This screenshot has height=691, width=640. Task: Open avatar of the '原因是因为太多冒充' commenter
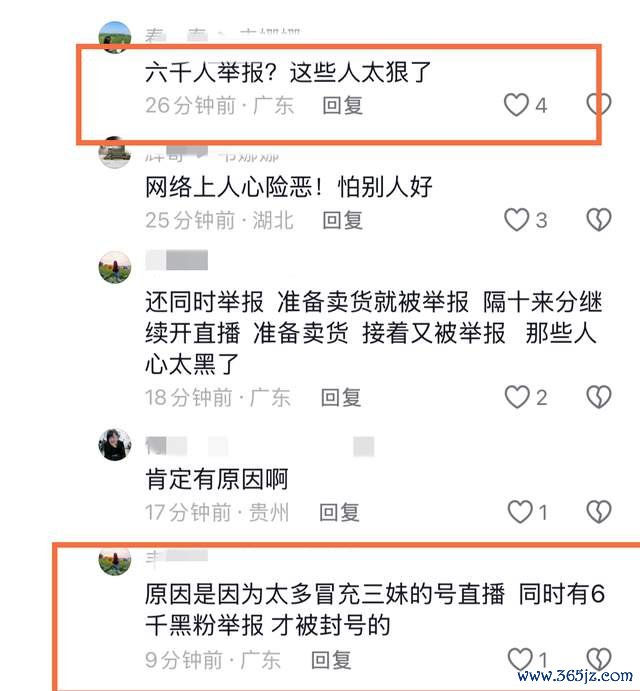[115, 561]
